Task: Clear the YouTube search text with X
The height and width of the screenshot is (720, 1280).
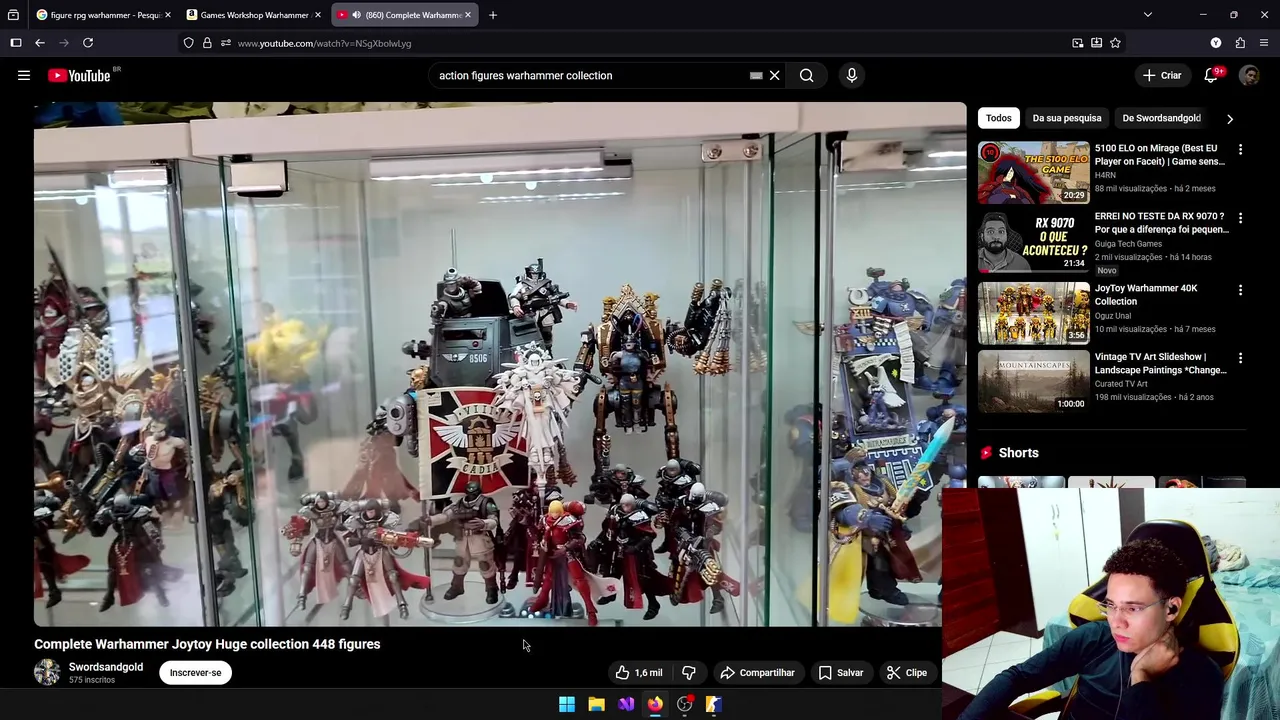Action: click(774, 75)
